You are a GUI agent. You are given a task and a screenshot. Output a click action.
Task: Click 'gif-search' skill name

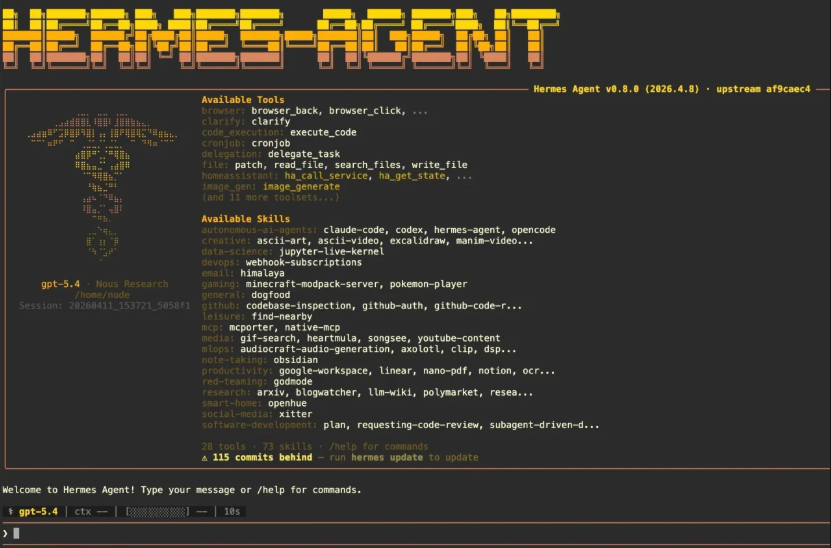(x=268, y=338)
